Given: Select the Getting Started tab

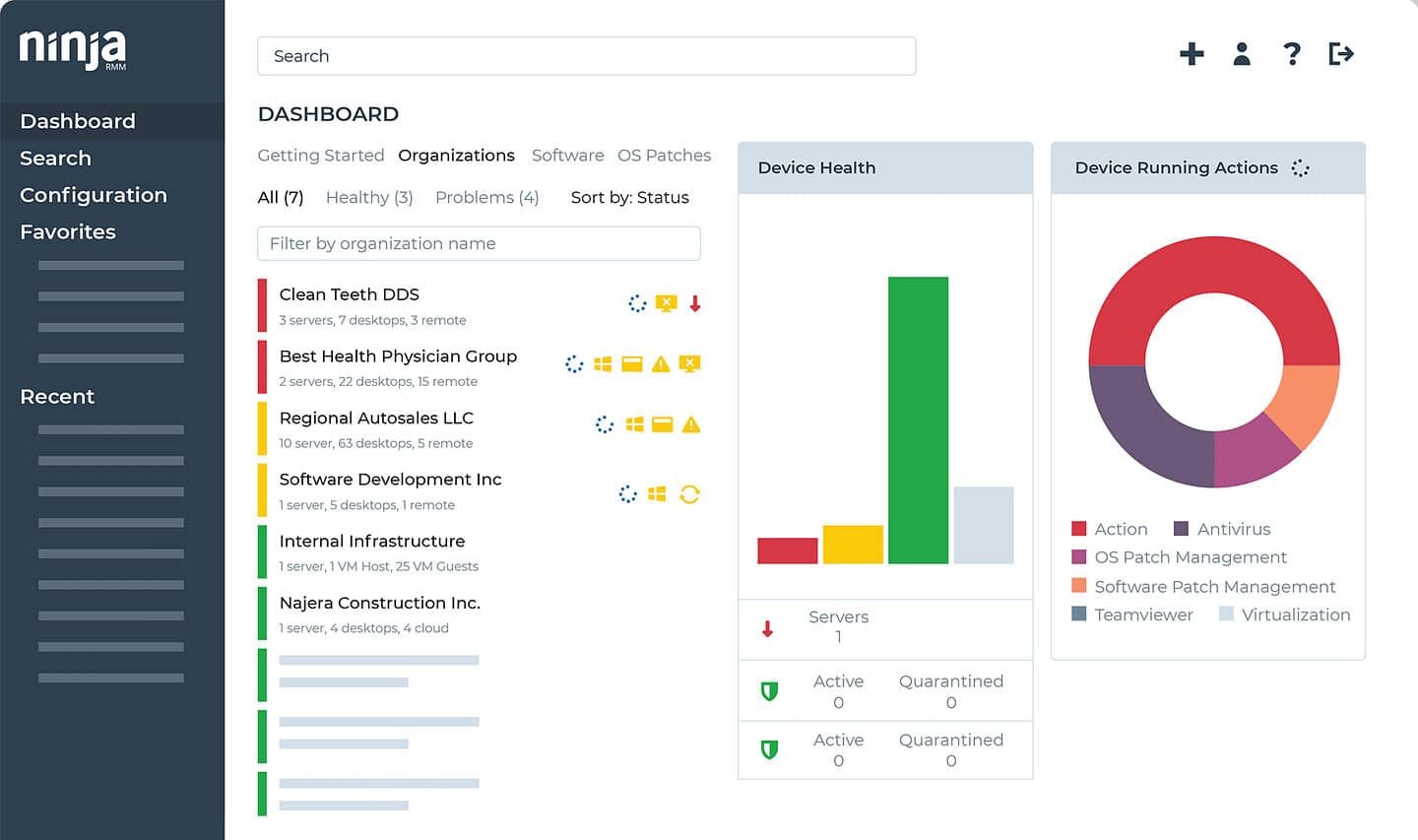Looking at the screenshot, I should click(320, 156).
